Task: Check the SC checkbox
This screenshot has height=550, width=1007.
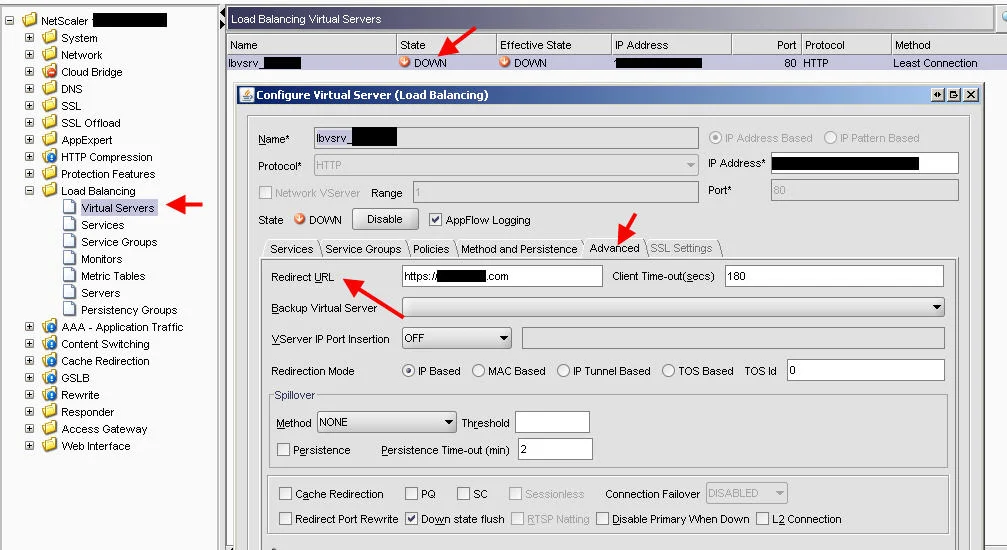Action: click(x=463, y=493)
